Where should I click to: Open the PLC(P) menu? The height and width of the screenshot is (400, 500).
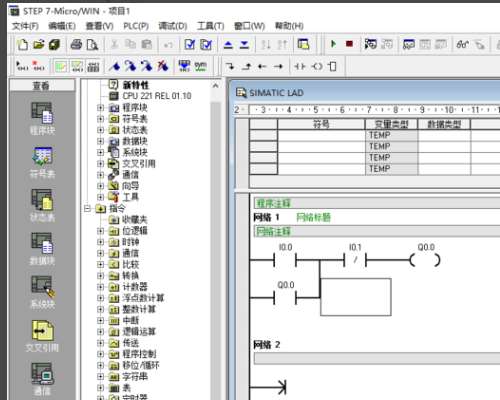tap(136, 26)
